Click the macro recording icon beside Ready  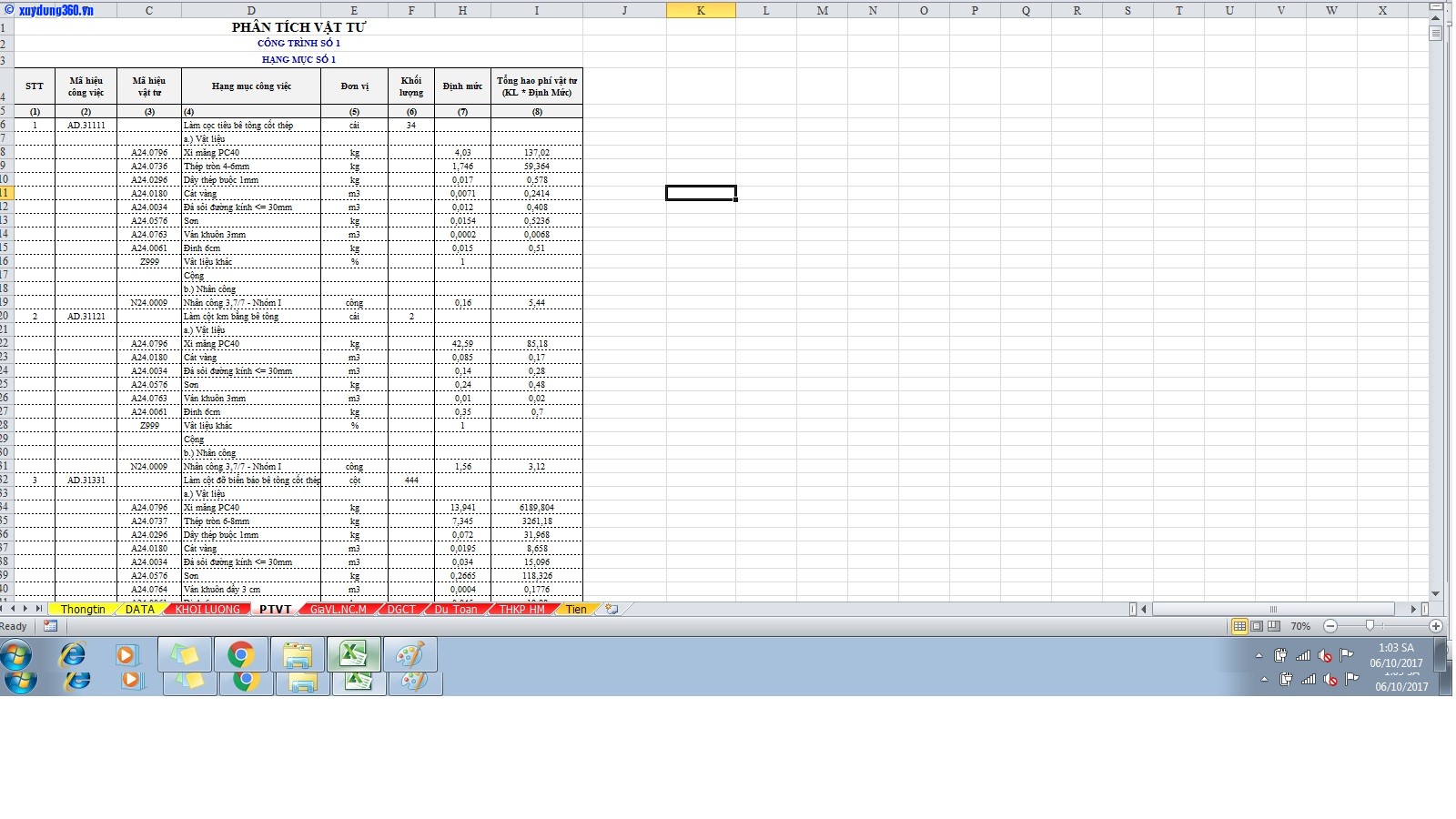click(x=50, y=626)
